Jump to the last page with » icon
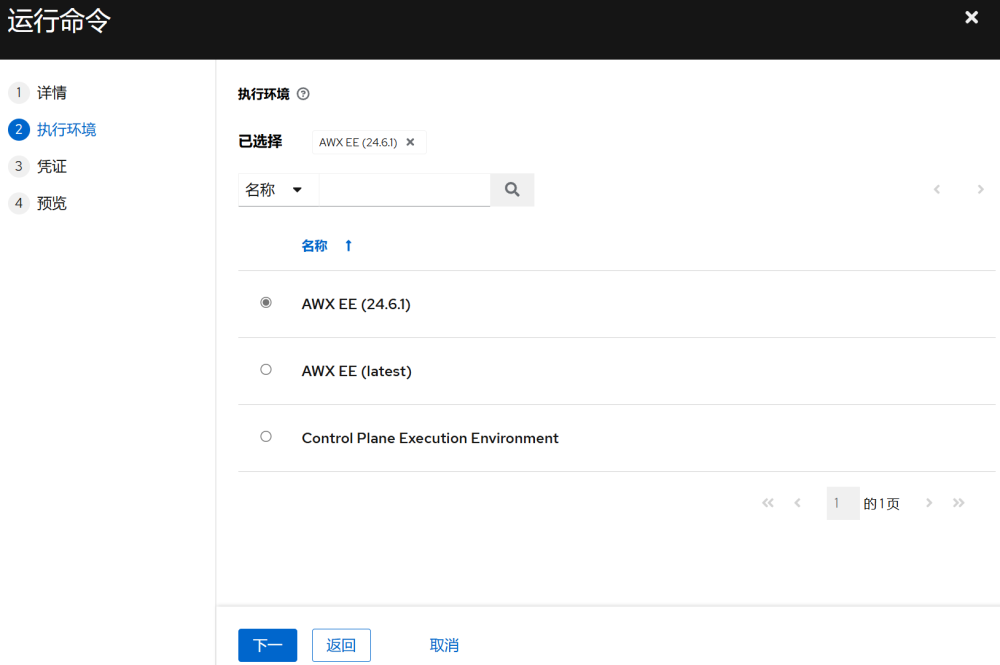The height and width of the screenshot is (665, 1000). 959,503
